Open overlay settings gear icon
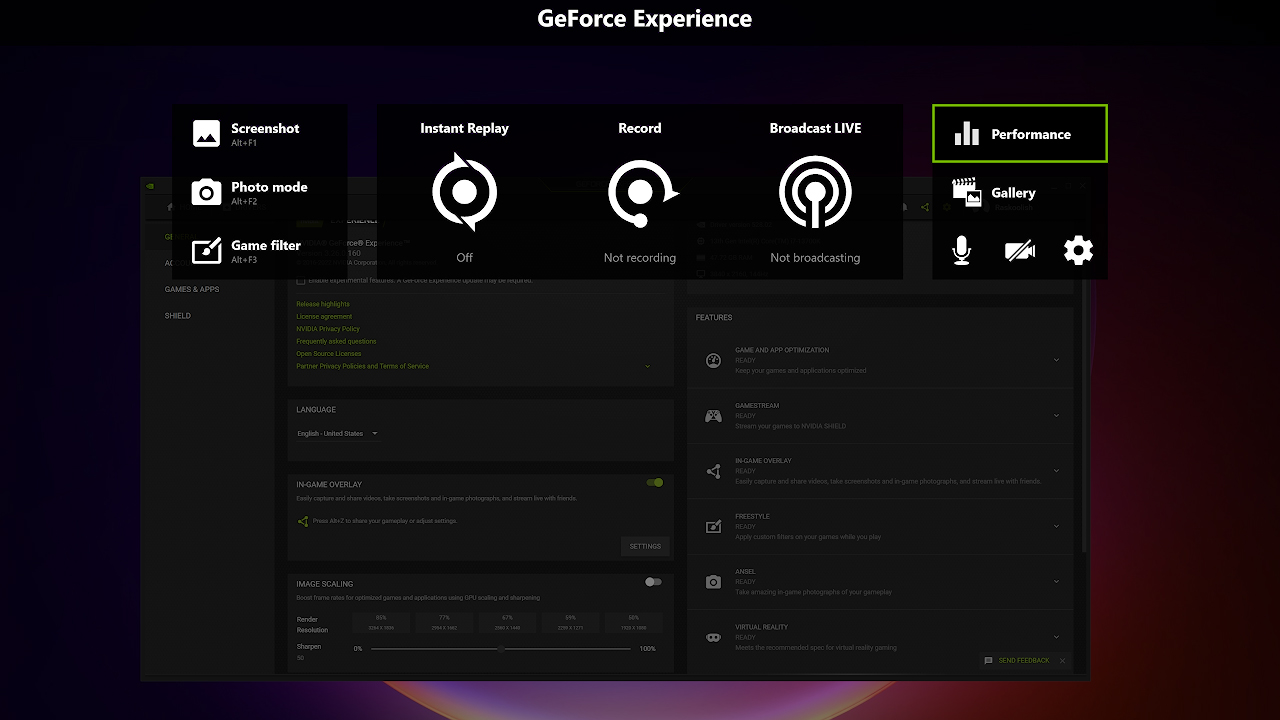 (x=1078, y=250)
